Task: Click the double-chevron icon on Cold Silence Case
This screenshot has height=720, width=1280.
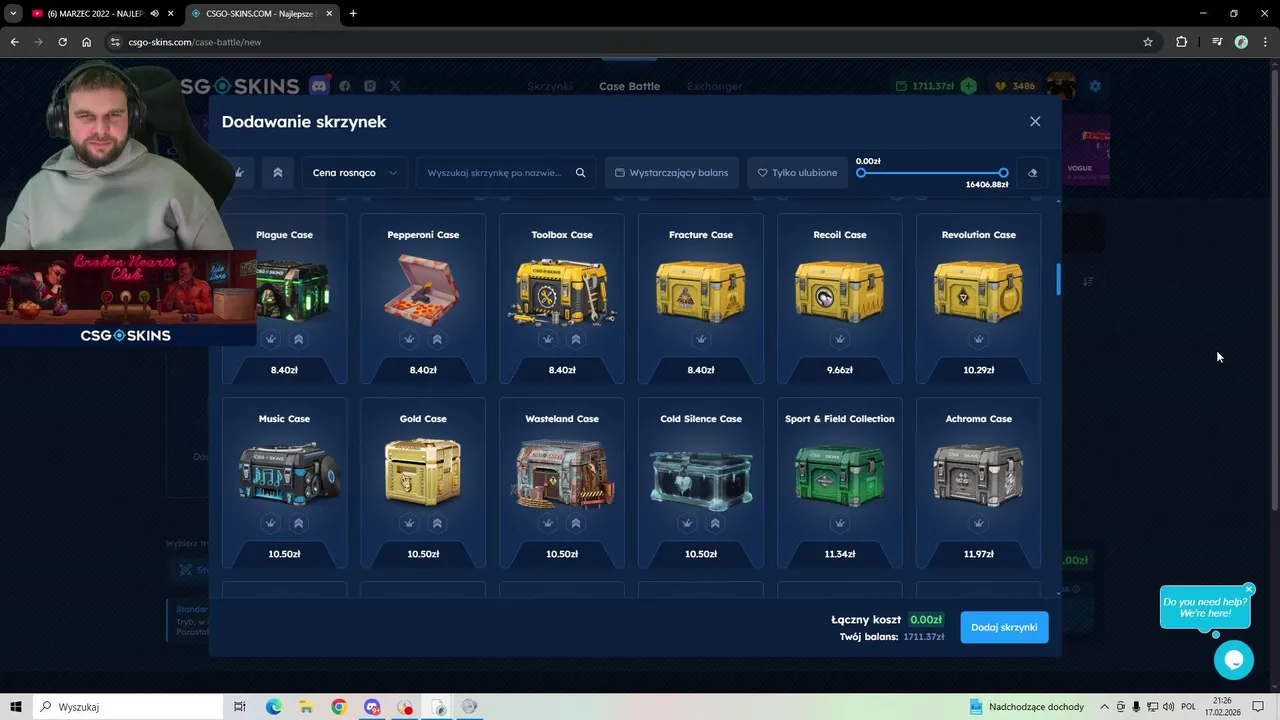Action: 715,523
